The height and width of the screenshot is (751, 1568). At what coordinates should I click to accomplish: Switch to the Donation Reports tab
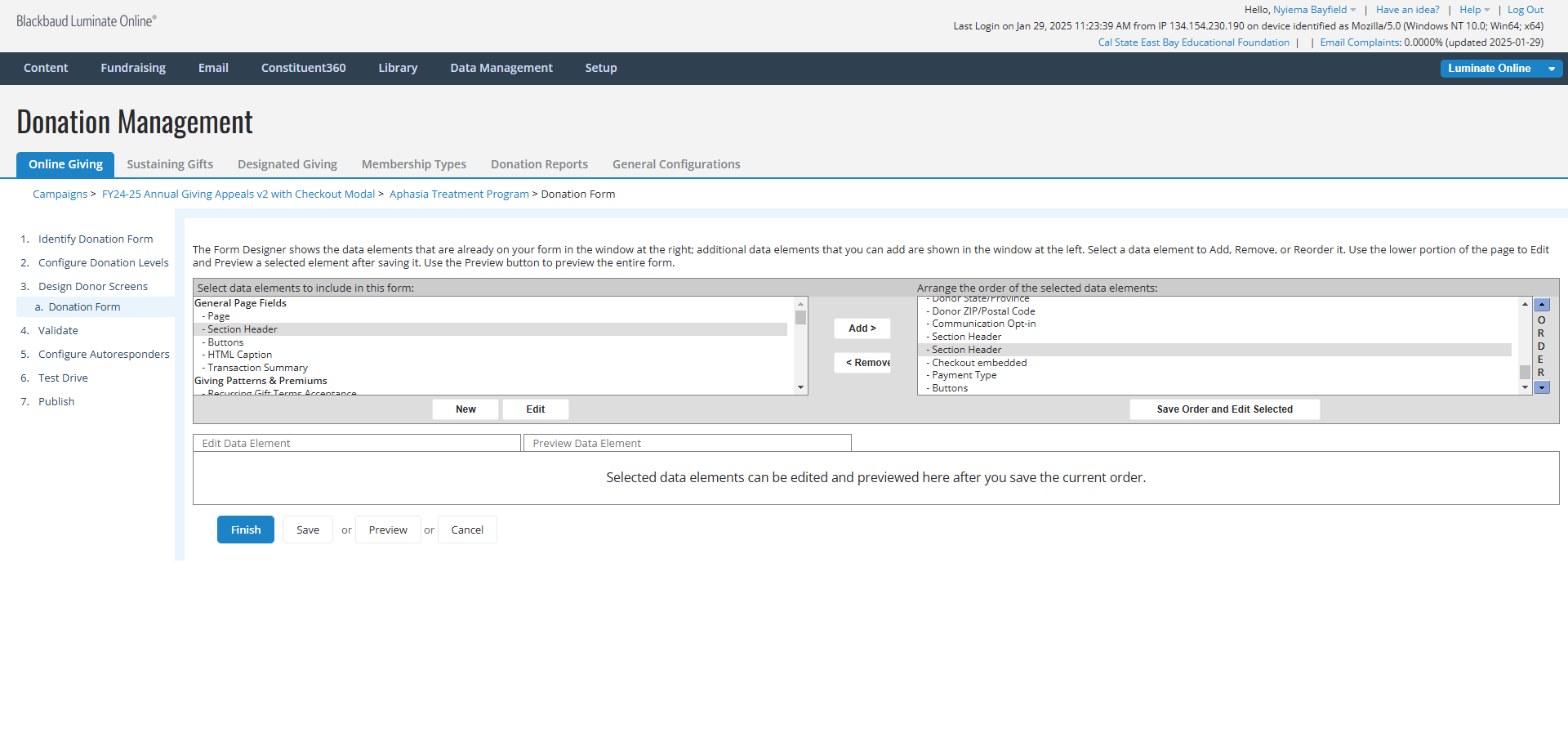click(x=539, y=164)
